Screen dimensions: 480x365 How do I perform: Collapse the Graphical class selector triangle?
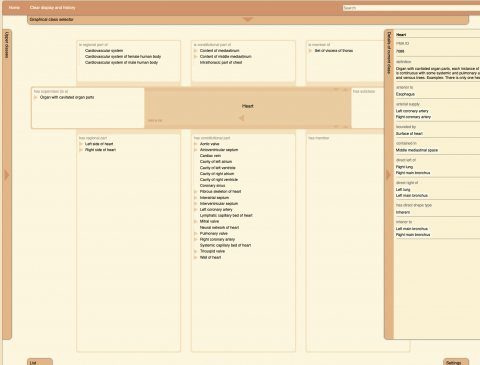coord(247,20)
